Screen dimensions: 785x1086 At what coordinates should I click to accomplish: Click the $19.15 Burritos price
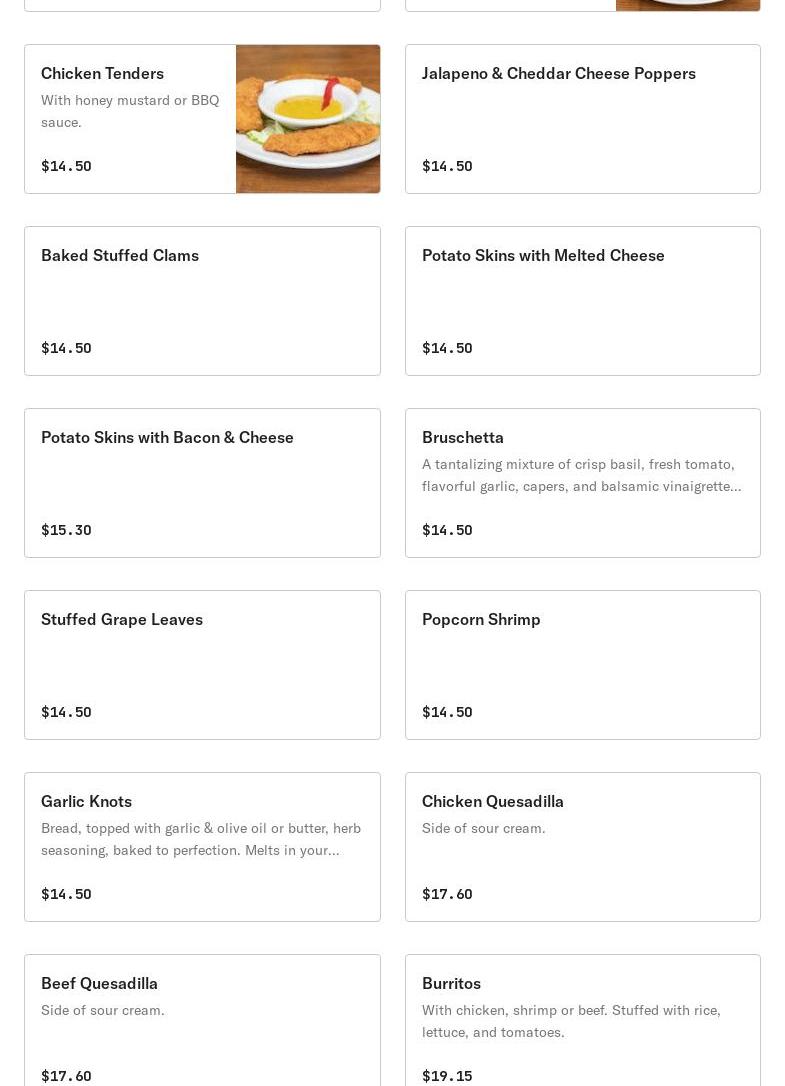tap(447, 1076)
